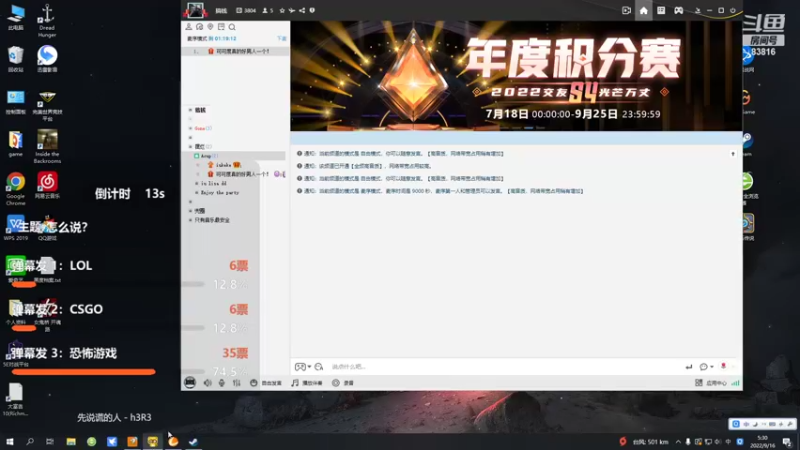Click the round dark button at the bottom-left corner
Viewport: 800px width, 450px height.
[x=190, y=383]
